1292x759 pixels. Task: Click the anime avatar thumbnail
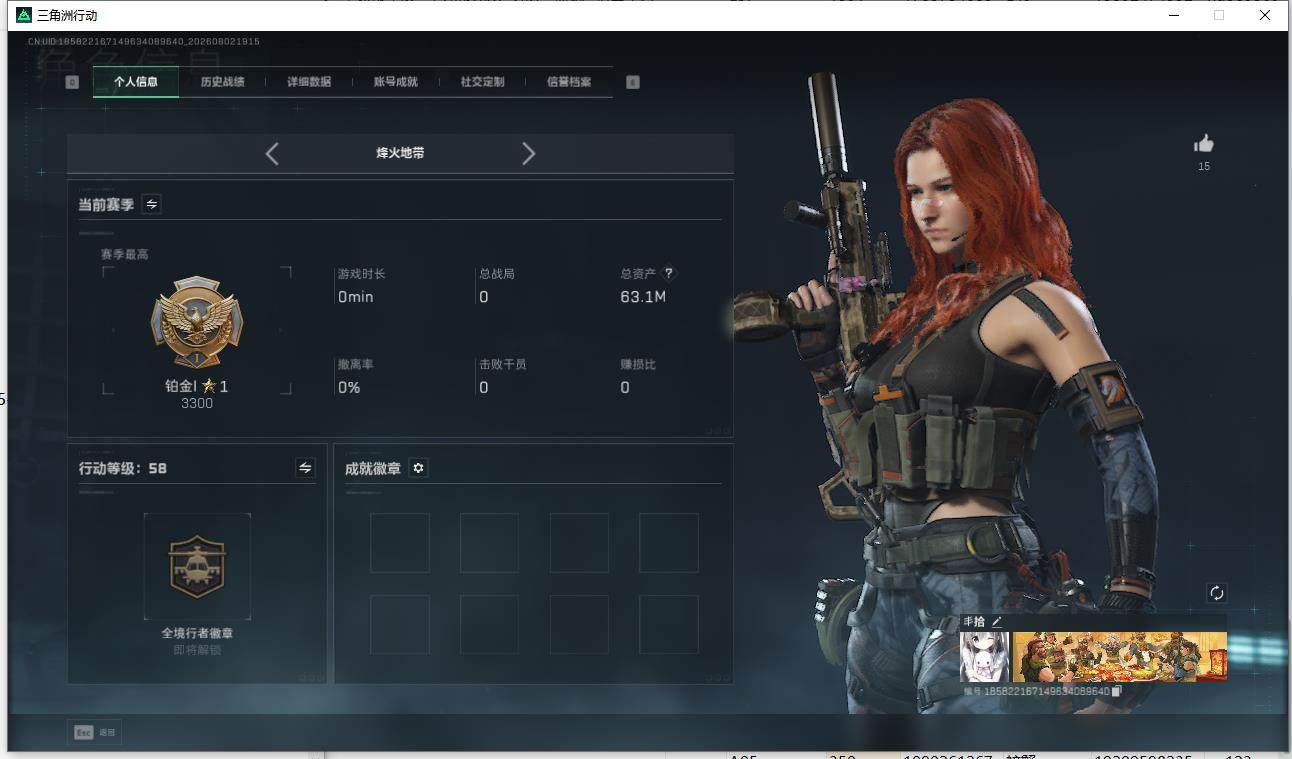(985, 657)
